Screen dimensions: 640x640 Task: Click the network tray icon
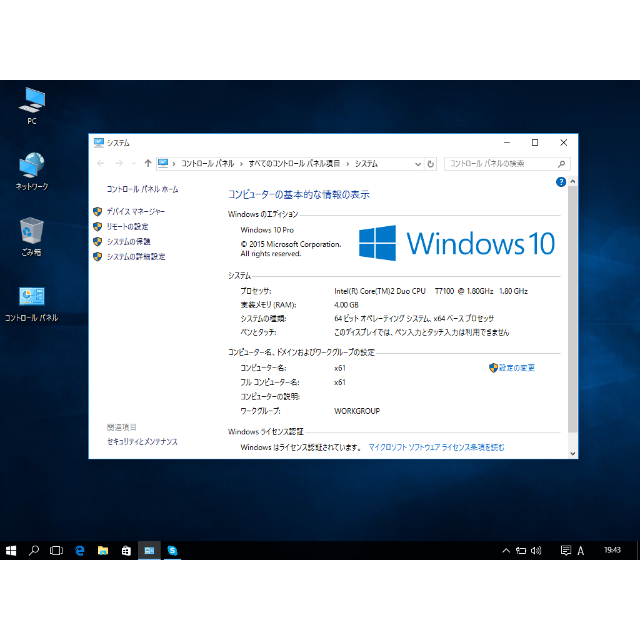click(x=521, y=551)
